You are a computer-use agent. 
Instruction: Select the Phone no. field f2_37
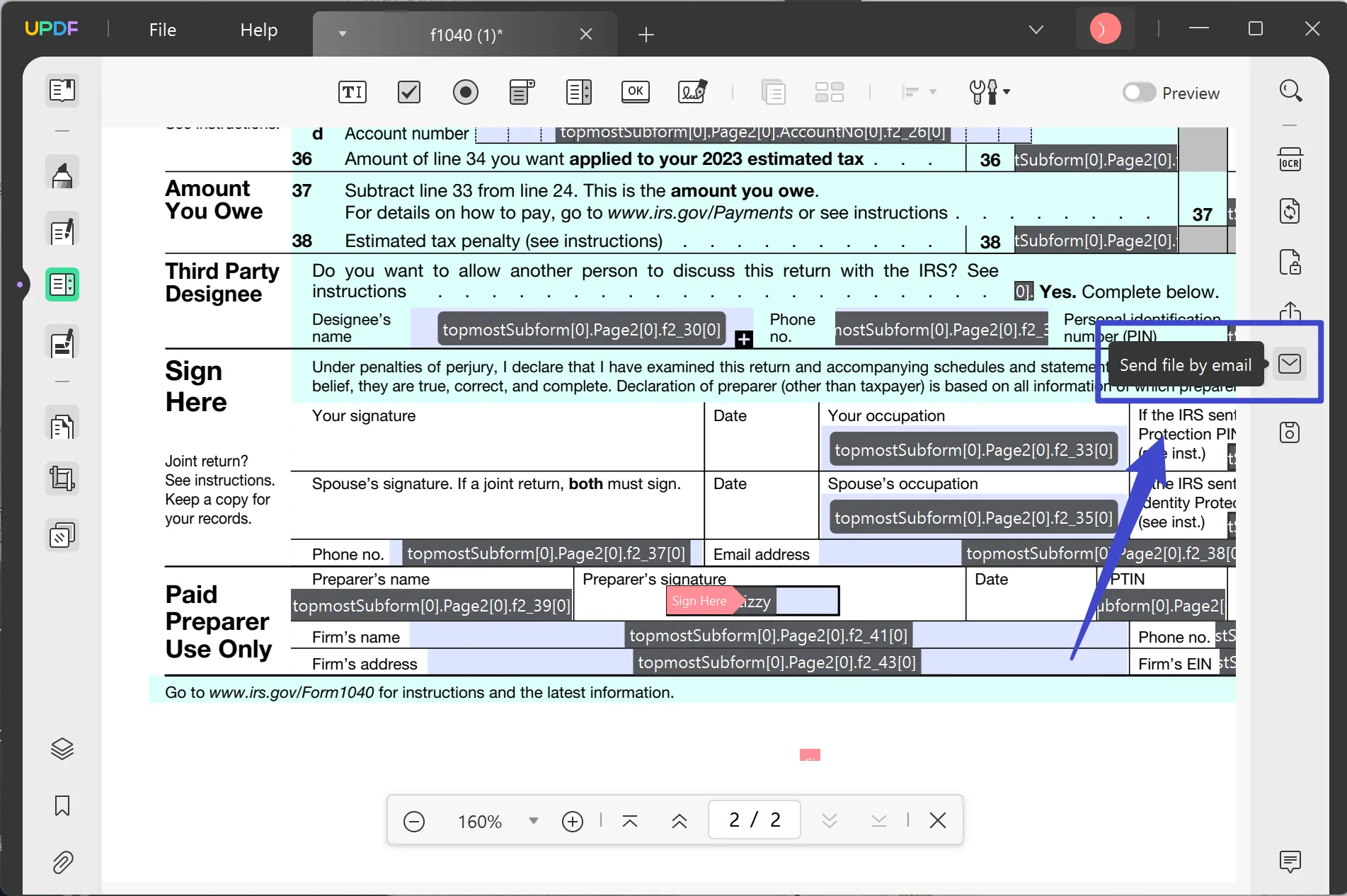546,553
